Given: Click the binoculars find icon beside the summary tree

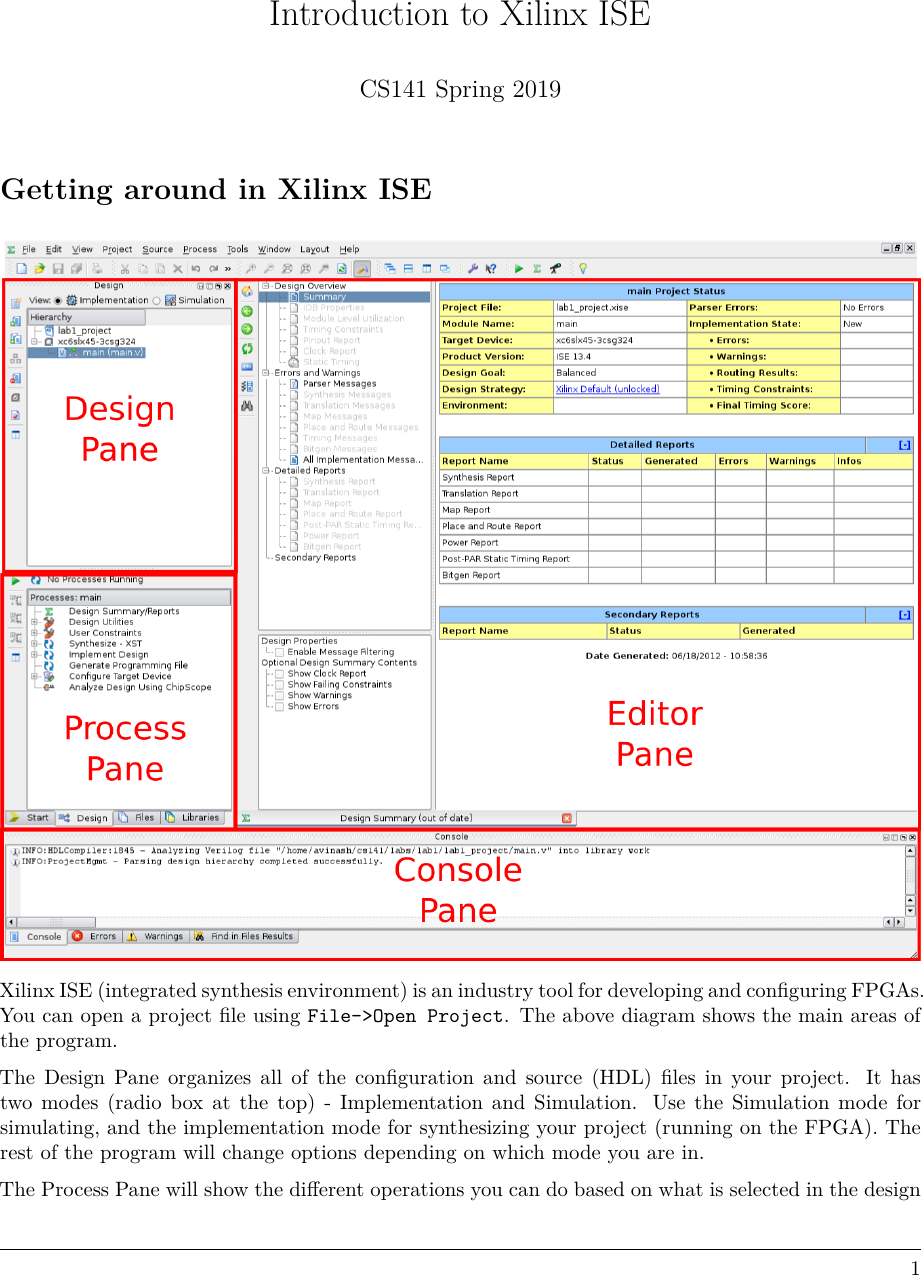Looking at the screenshot, I should (246, 405).
